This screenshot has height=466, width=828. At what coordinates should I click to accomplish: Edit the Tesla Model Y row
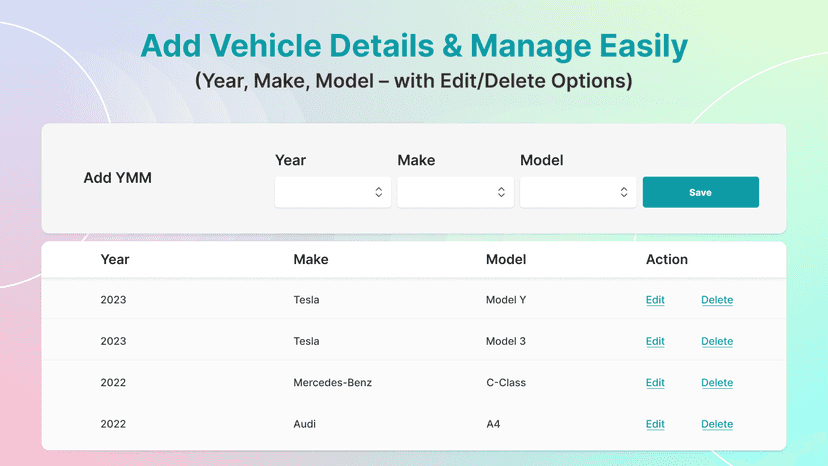[655, 300]
